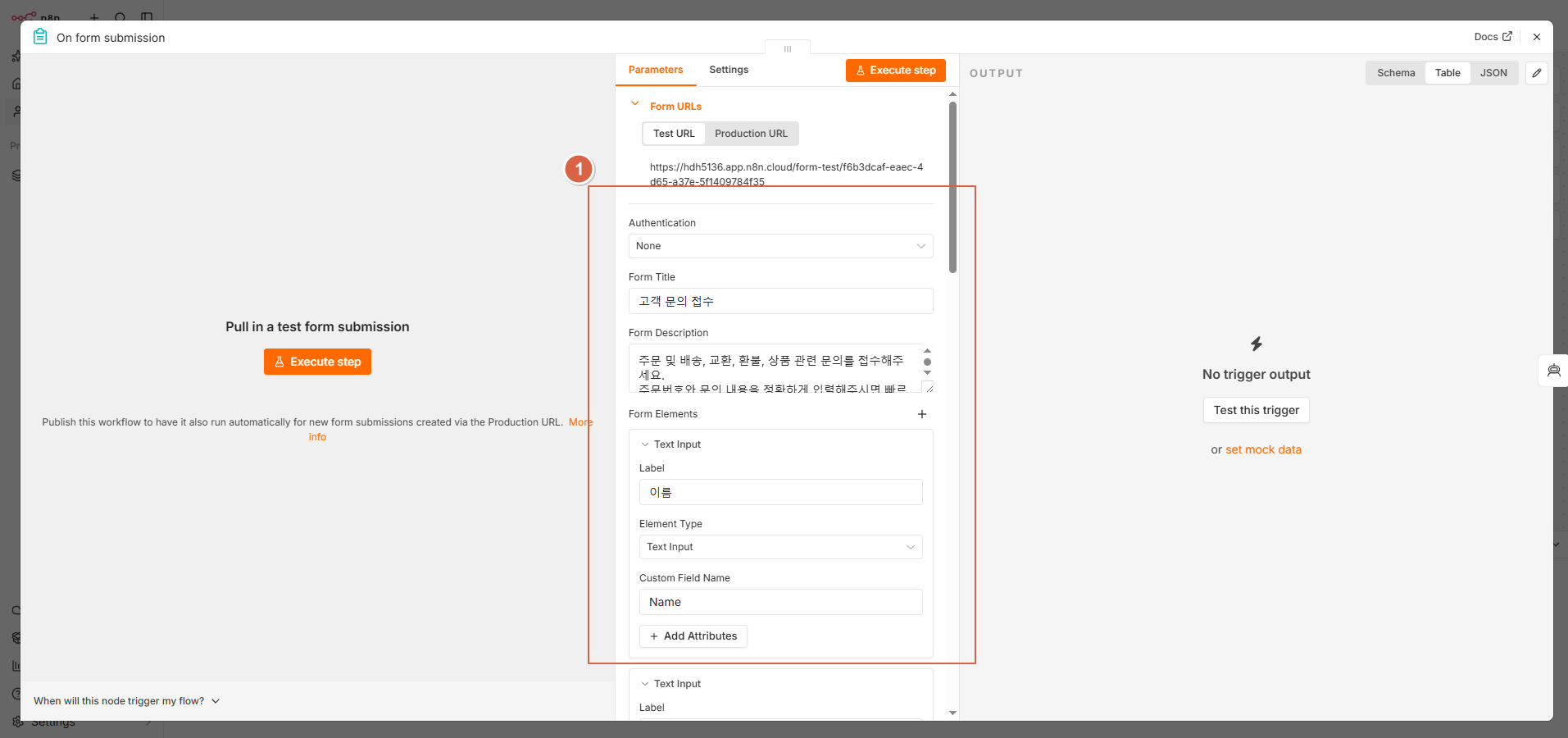Expand When will this node trigger my flow

click(127, 701)
